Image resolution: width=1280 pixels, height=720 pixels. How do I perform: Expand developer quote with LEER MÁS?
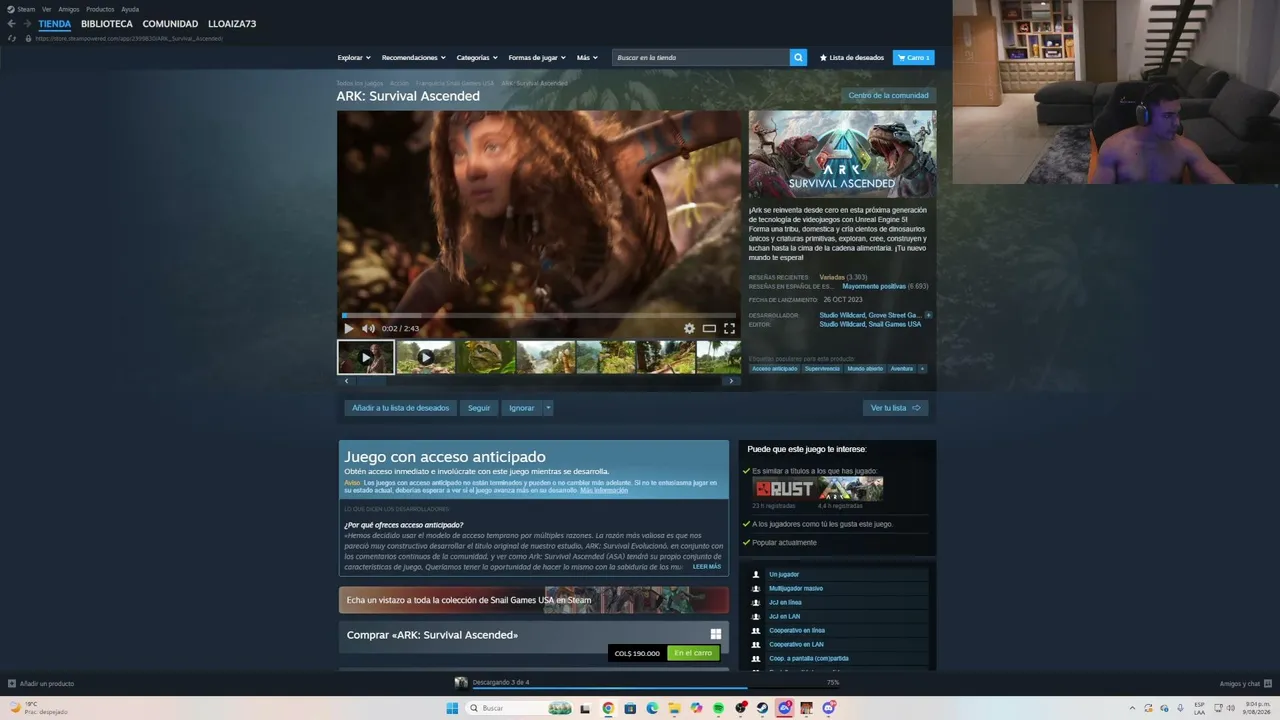(x=707, y=567)
